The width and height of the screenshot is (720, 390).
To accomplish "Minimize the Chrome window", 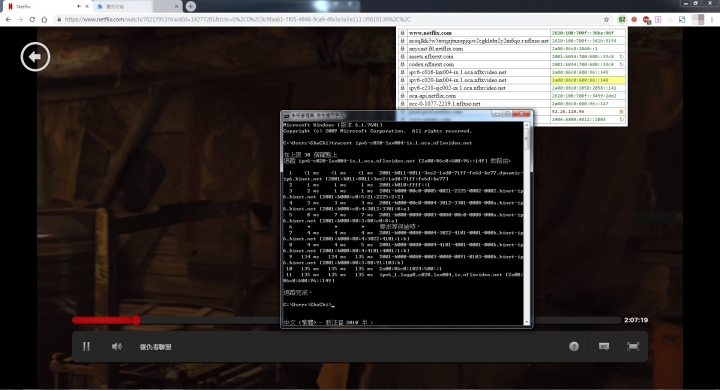I will [685, 3].
